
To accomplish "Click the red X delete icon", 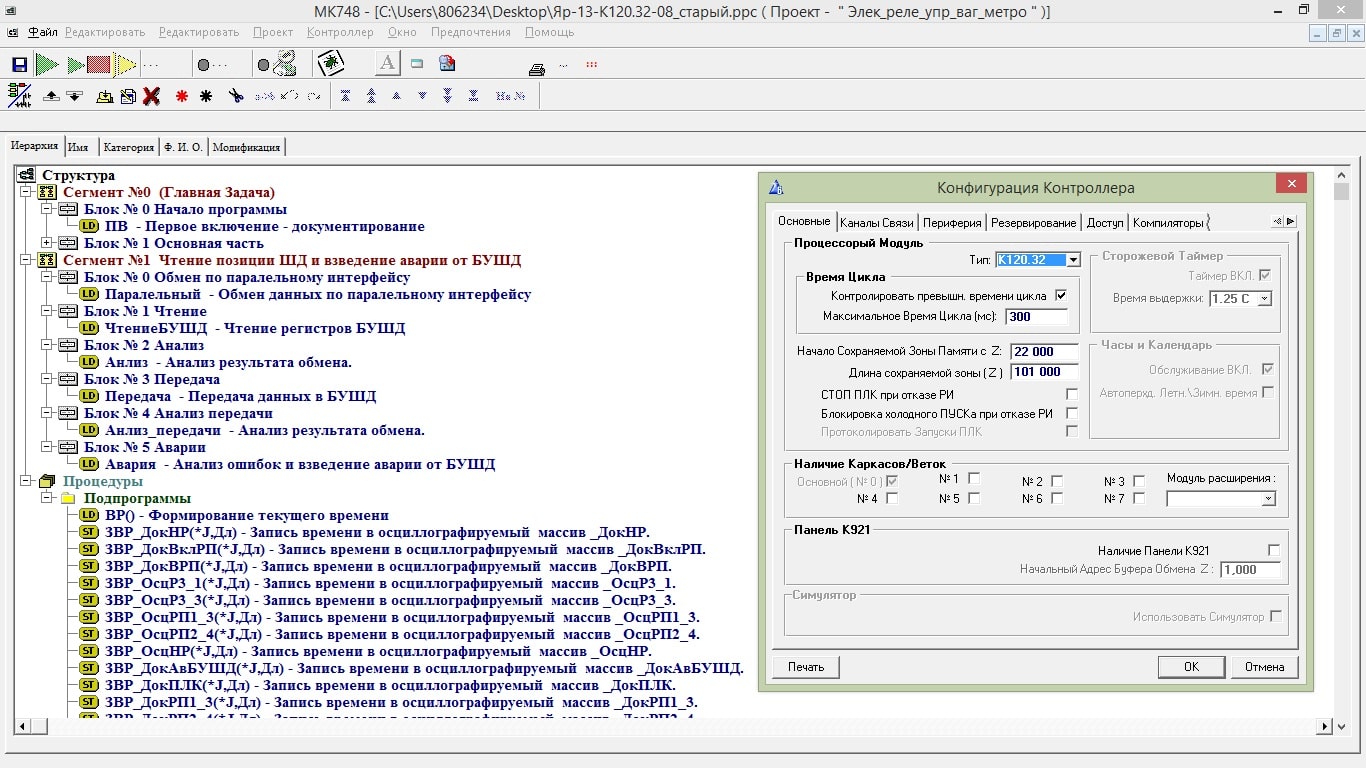I will [x=151, y=96].
